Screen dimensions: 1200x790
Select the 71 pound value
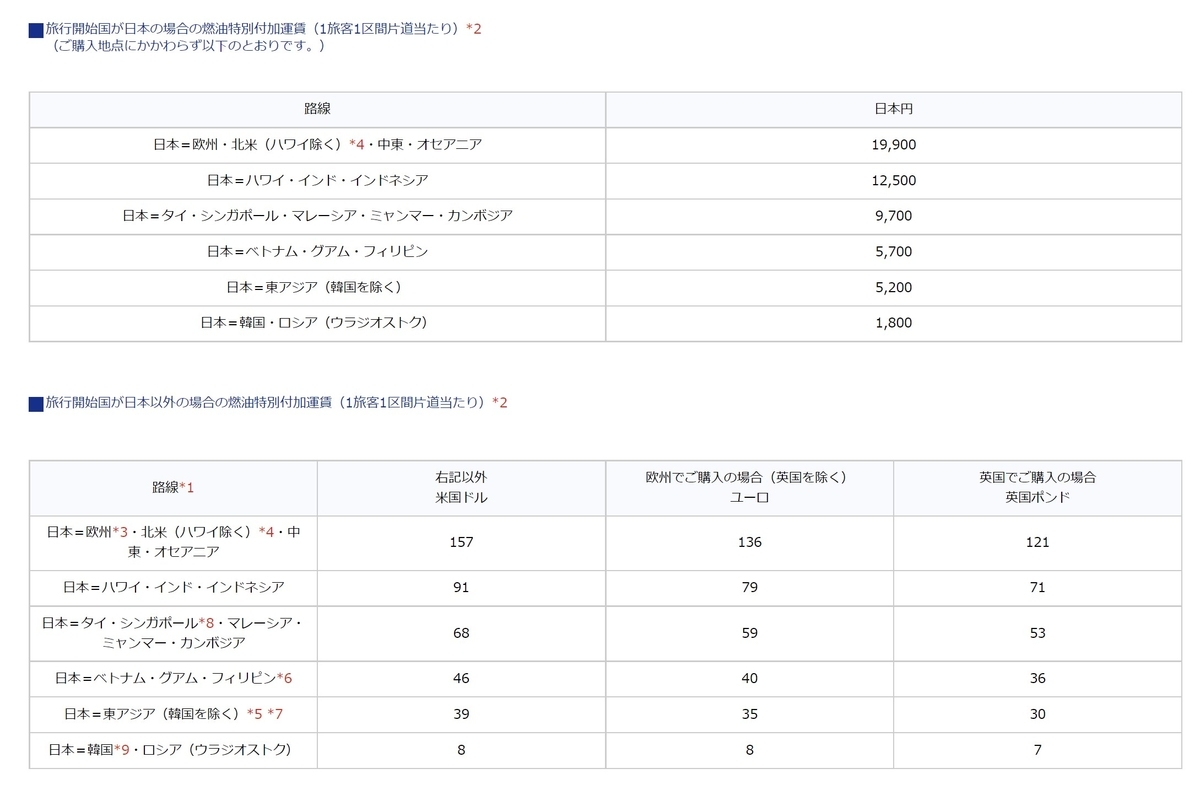1037,587
